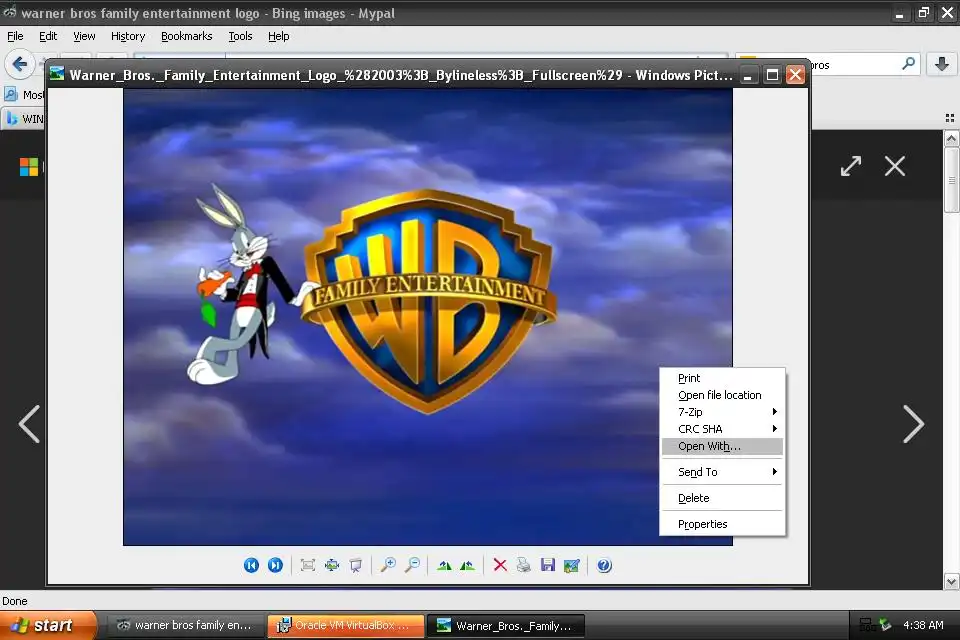Screen dimensions: 960x640
Task: Click the printer icon in viewer toolbar
Action: 523,565
